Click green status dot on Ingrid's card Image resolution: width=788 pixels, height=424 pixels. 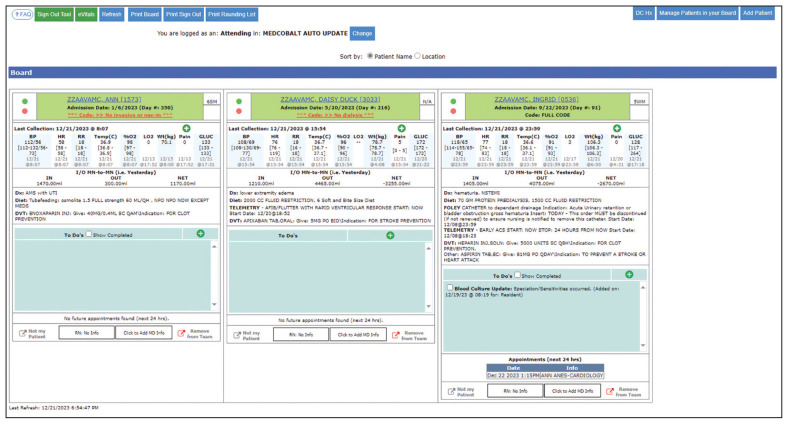pos(453,101)
